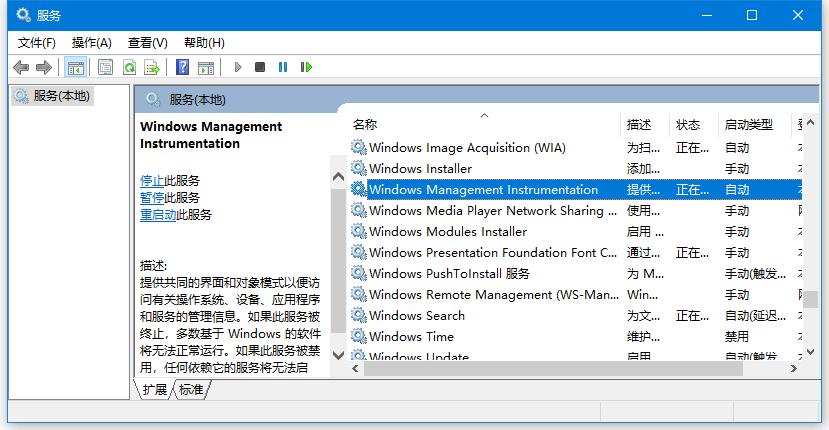The image size is (829, 430).
Task: Minimize the 服务 window
Action: tap(707, 15)
